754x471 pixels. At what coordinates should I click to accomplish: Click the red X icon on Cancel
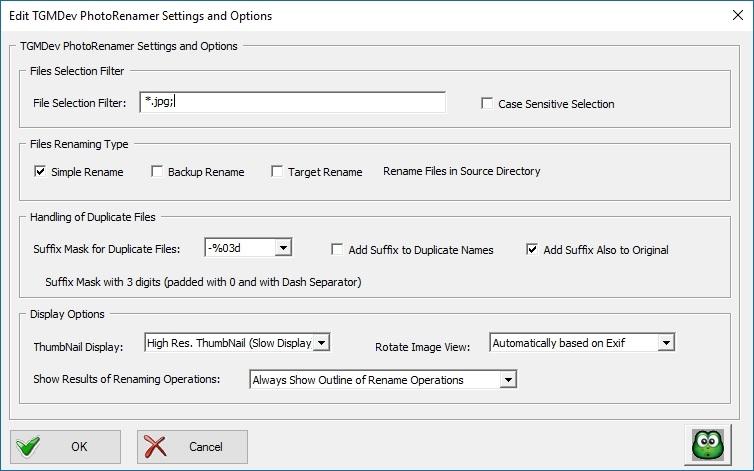155,446
